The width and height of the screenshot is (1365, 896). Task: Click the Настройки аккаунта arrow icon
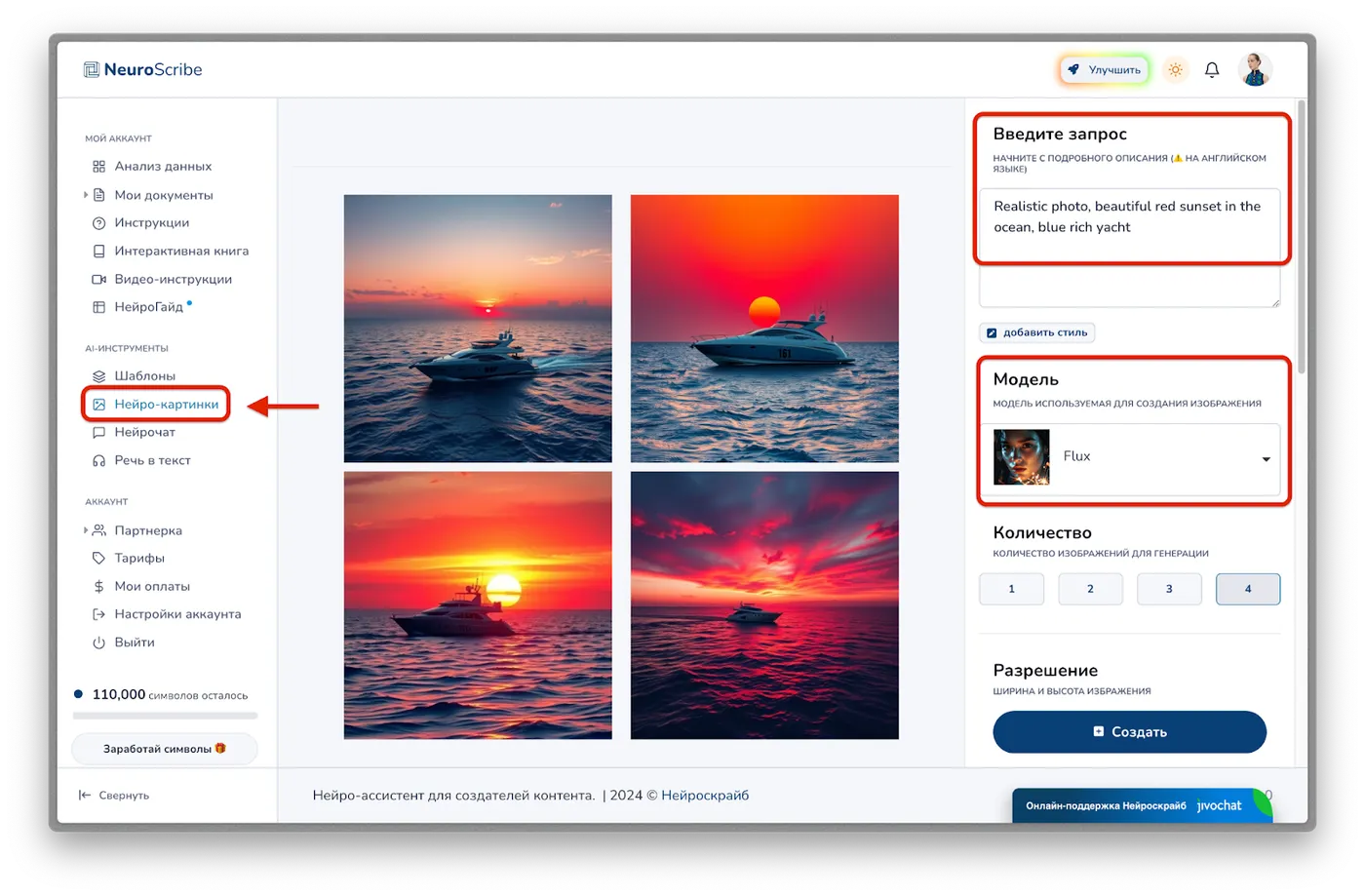[x=98, y=614]
